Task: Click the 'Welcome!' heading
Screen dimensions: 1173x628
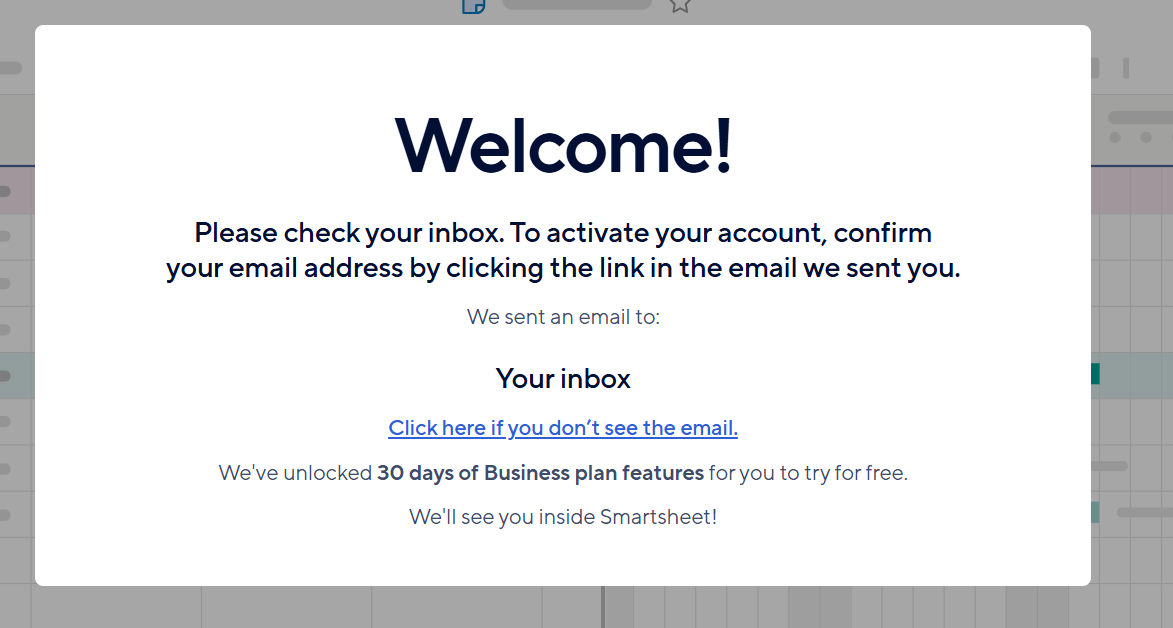Action: [563, 145]
